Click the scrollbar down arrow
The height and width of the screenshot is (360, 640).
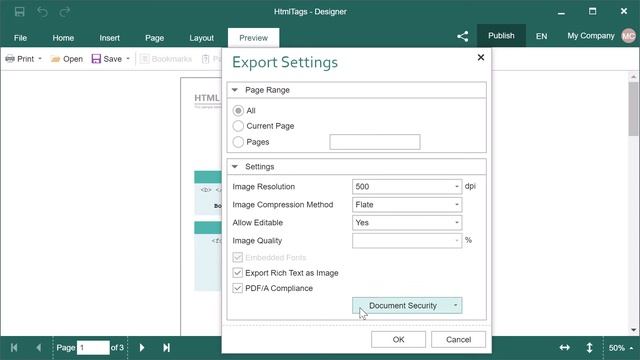[633, 330]
